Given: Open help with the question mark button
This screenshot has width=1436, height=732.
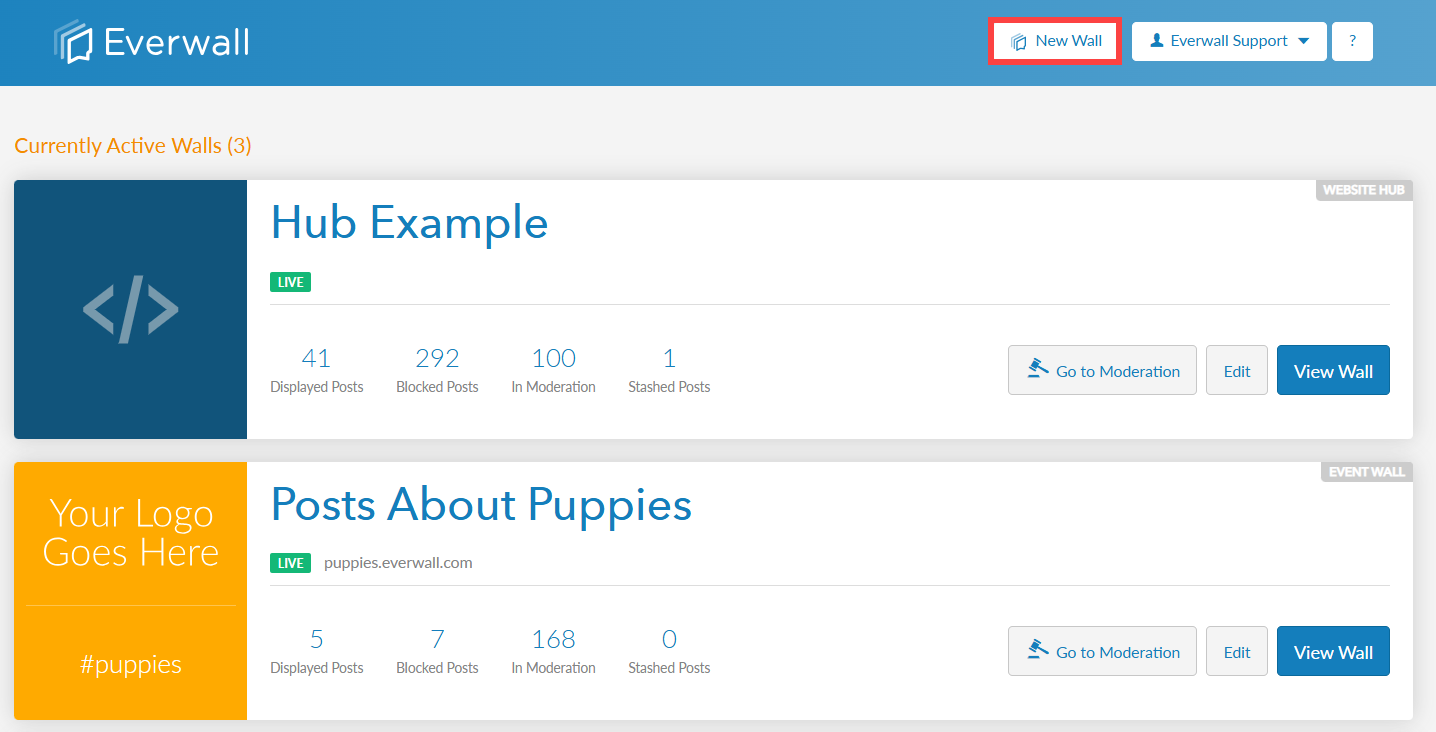Looking at the screenshot, I should pos(1352,41).
